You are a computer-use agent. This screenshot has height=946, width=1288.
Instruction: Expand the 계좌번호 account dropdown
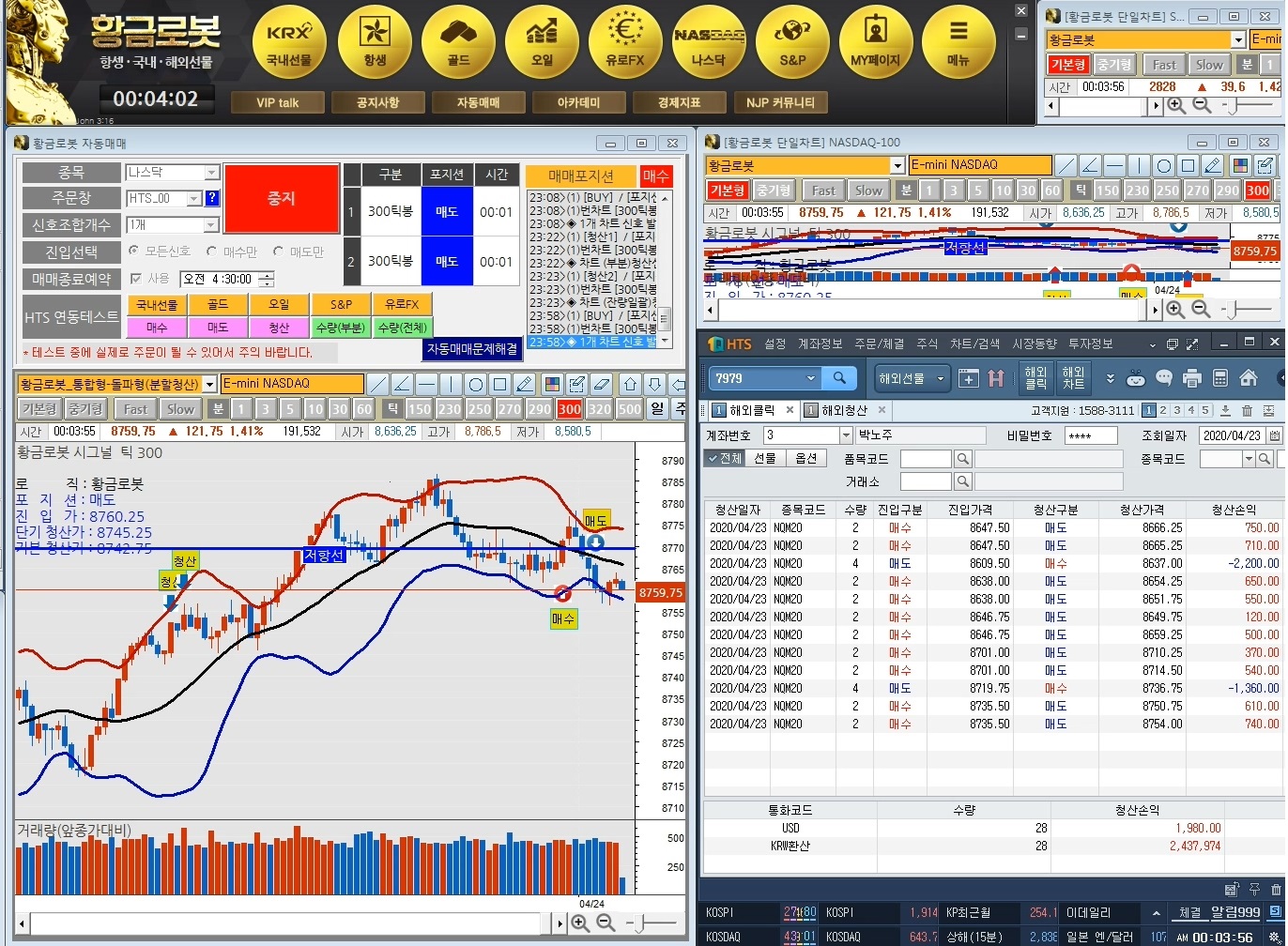(x=846, y=435)
